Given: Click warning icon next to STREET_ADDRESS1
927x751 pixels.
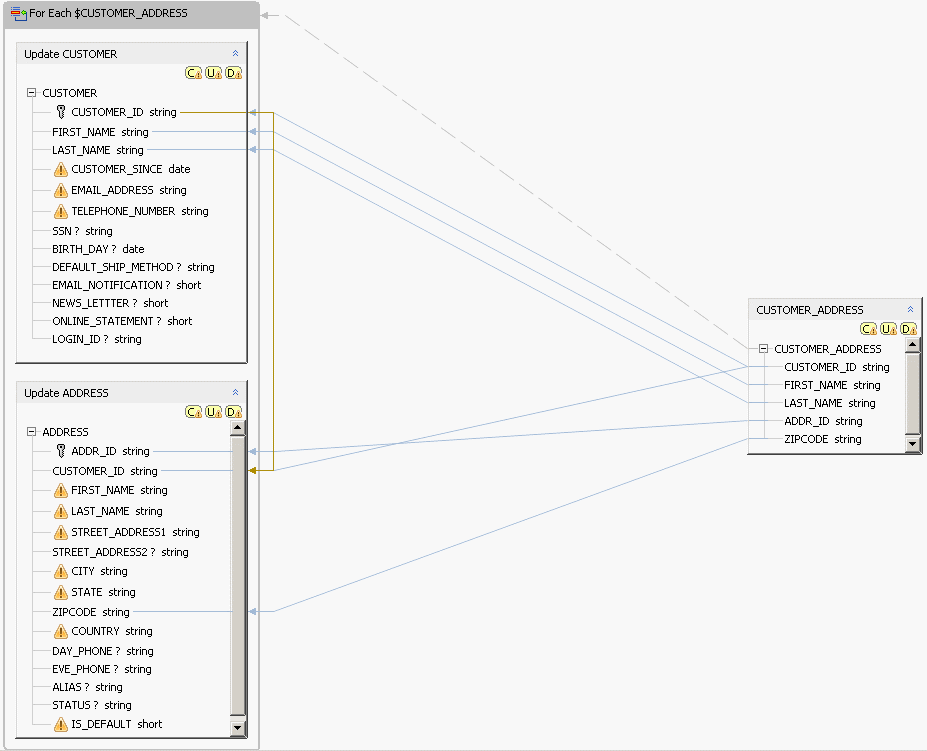Looking at the screenshot, I should [60, 532].
